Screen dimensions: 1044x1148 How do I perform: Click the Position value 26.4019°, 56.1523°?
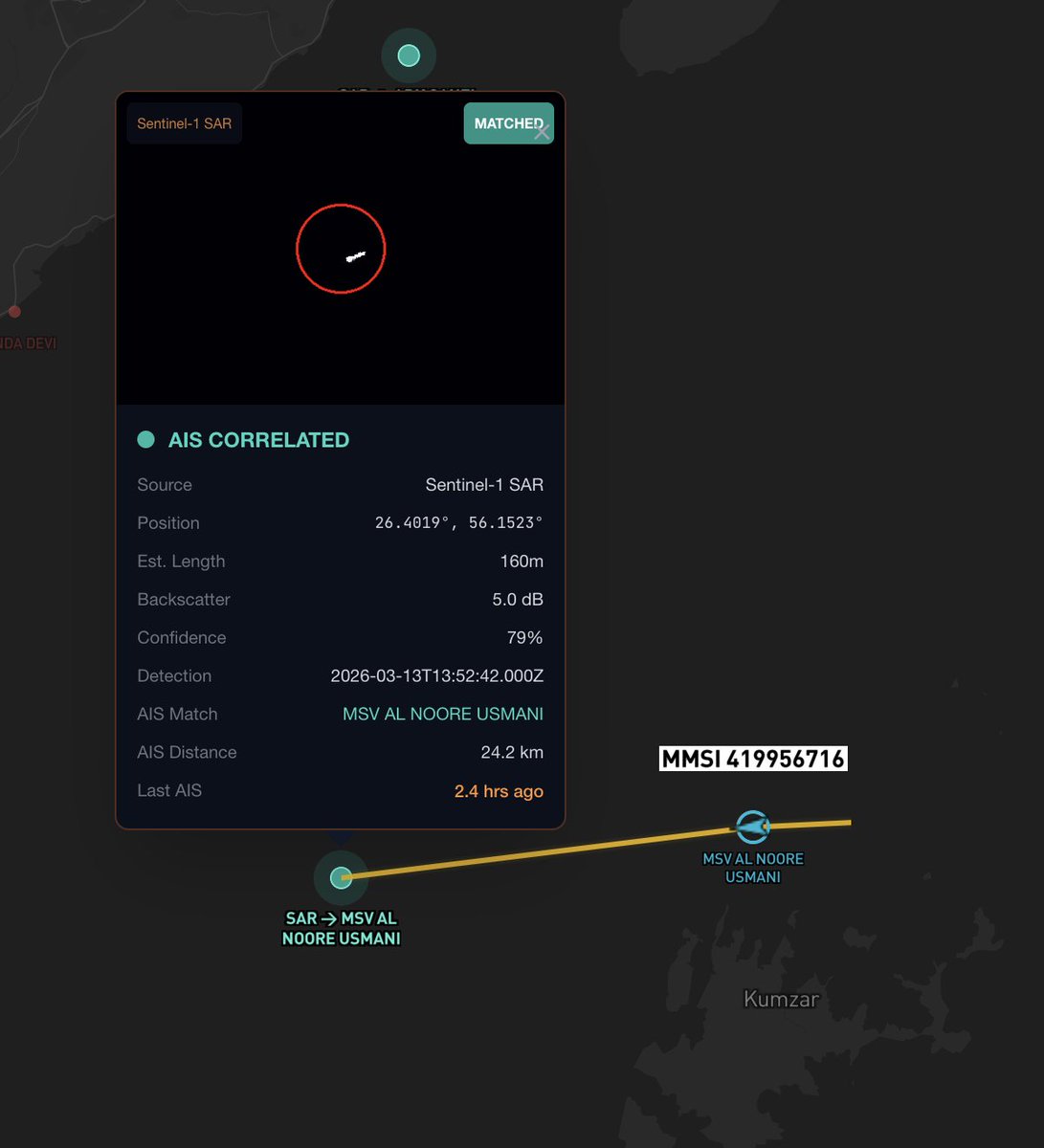pyautogui.click(x=458, y=522)
